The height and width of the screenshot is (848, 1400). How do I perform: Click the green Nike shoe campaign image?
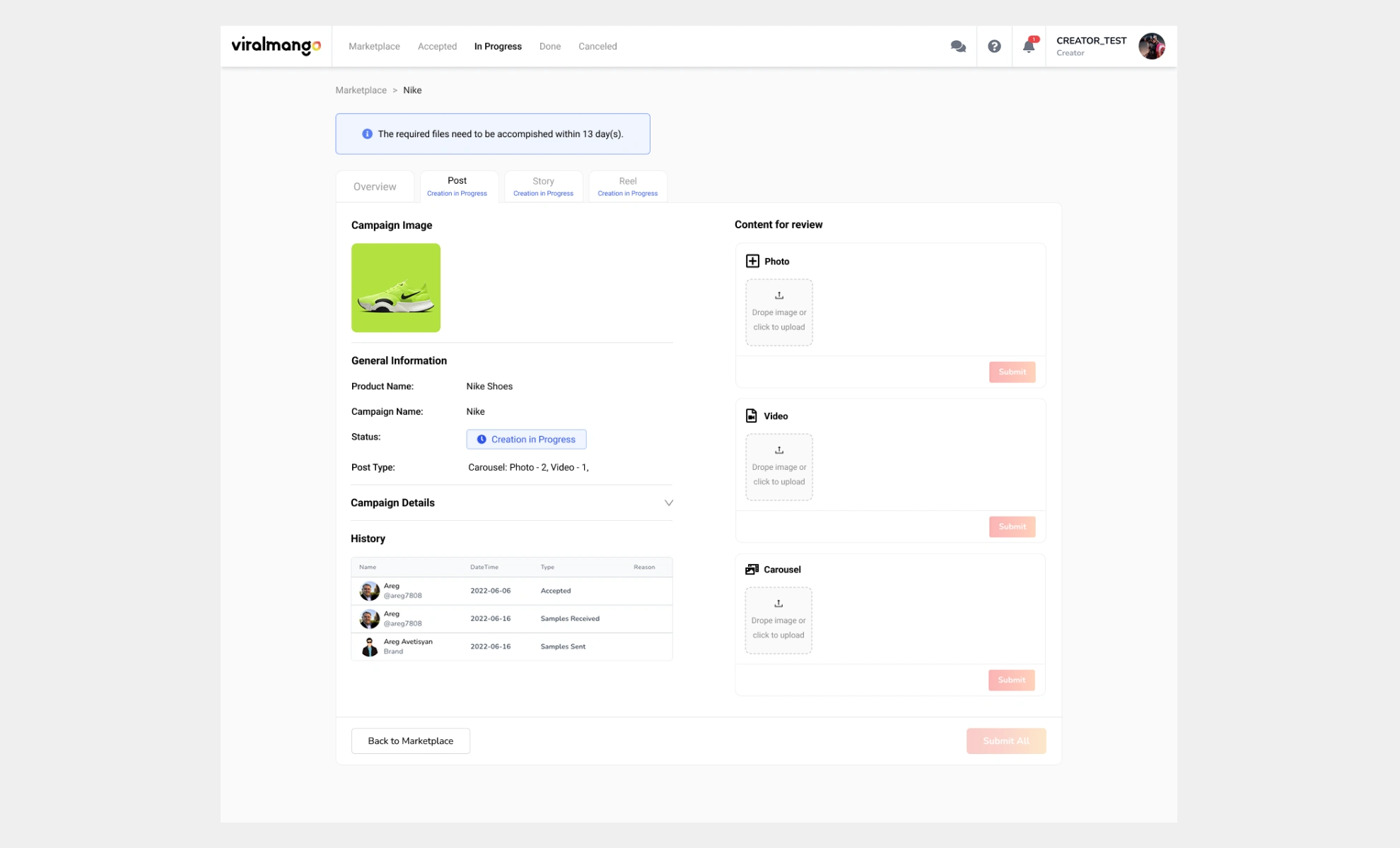pos(395,288)
